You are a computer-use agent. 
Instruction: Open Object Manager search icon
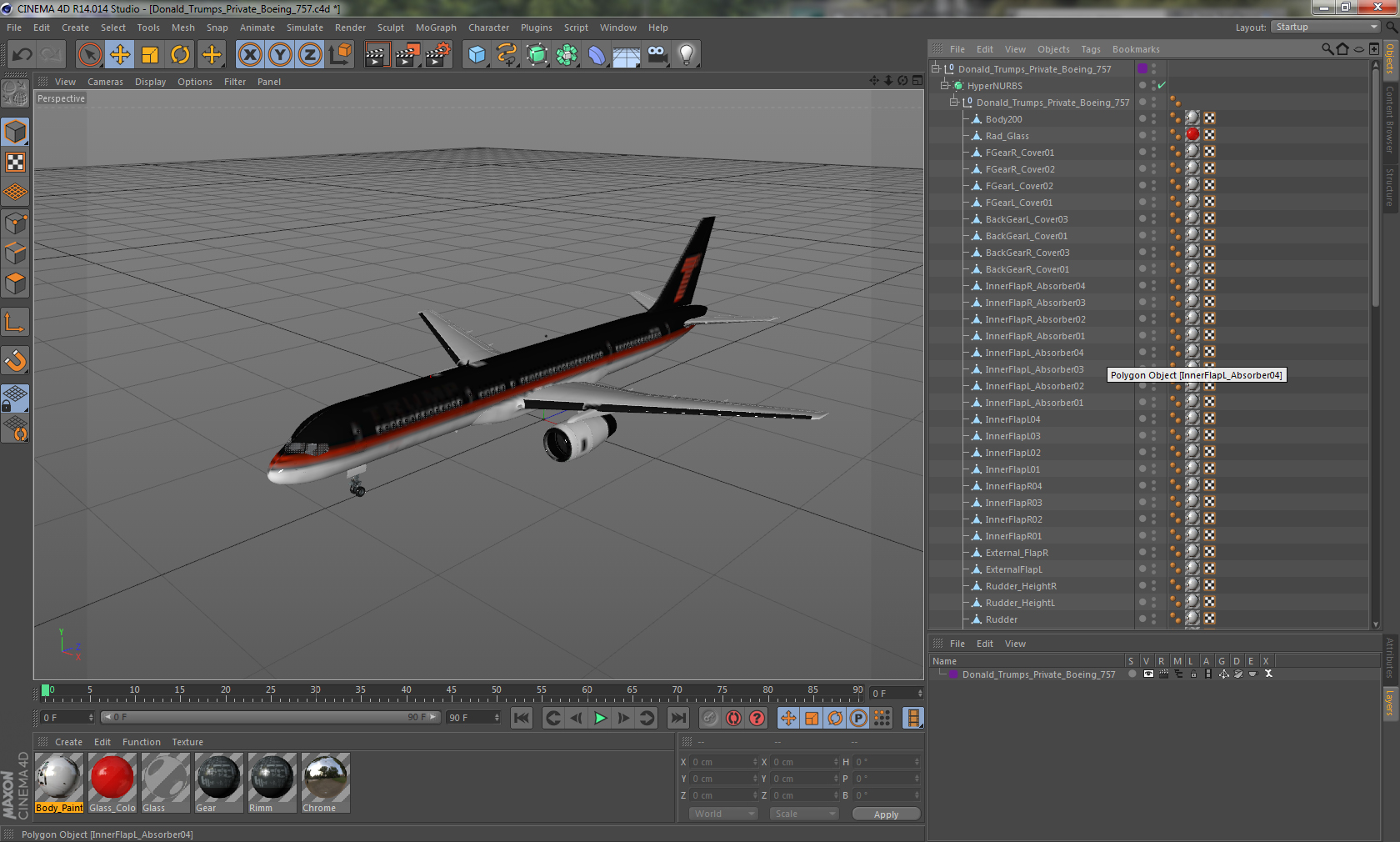[x=1327, y=49]
